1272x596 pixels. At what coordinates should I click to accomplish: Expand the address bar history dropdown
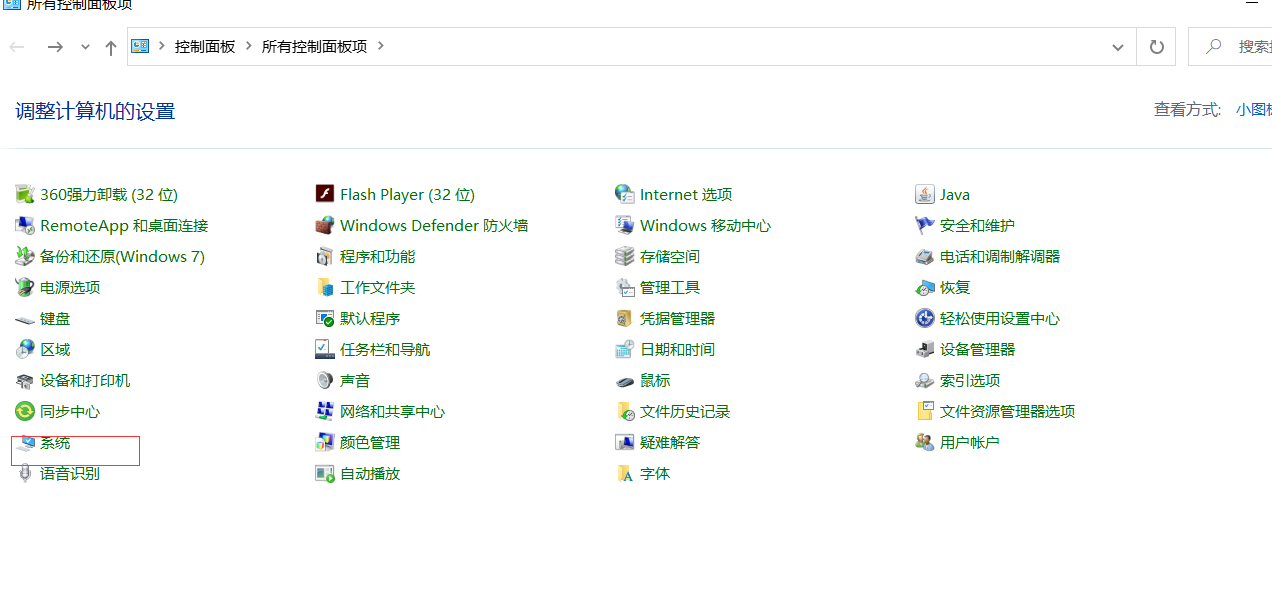click(1118, 47)
